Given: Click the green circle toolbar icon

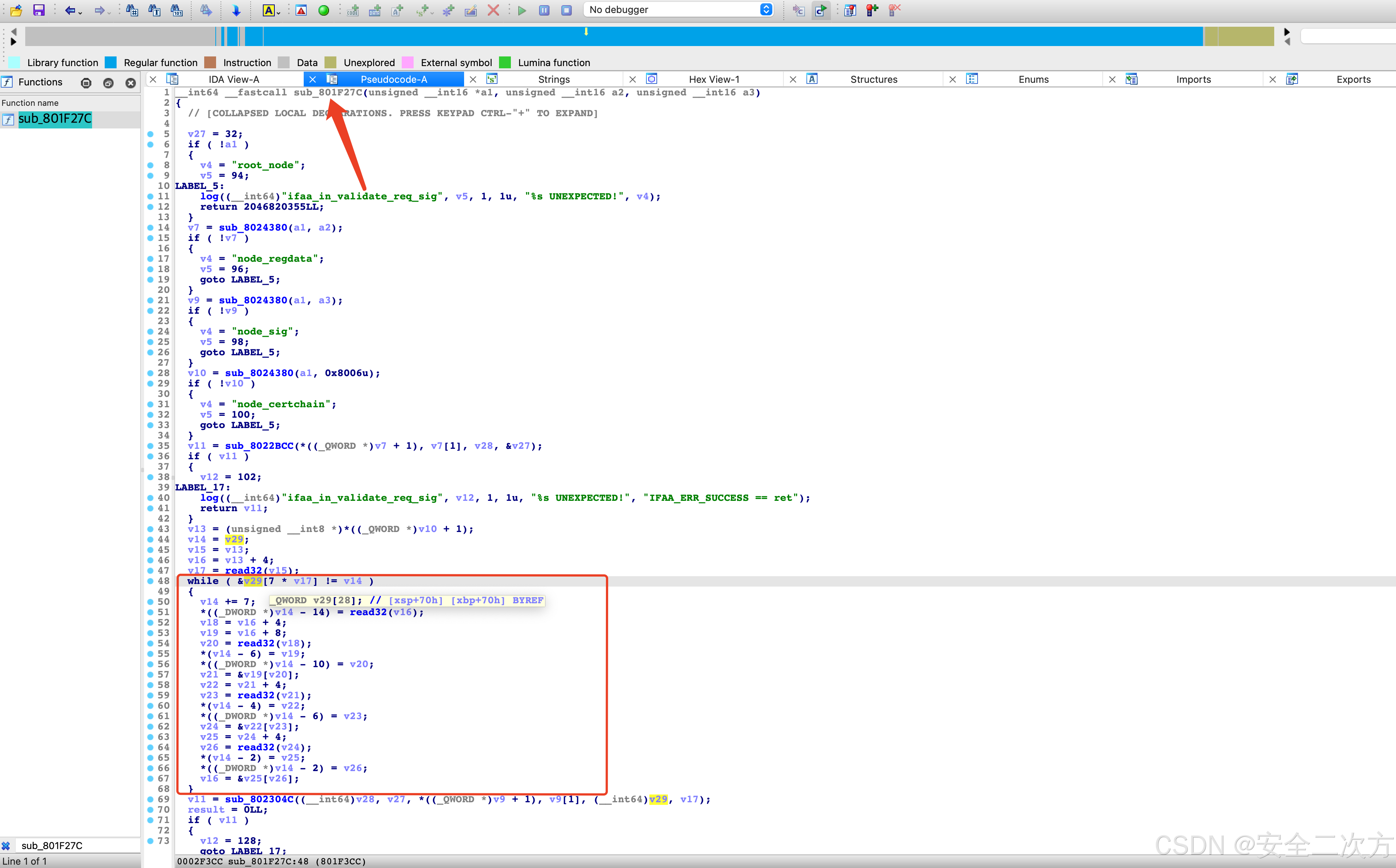Looking at the screenshot, I should click(324, 10).
